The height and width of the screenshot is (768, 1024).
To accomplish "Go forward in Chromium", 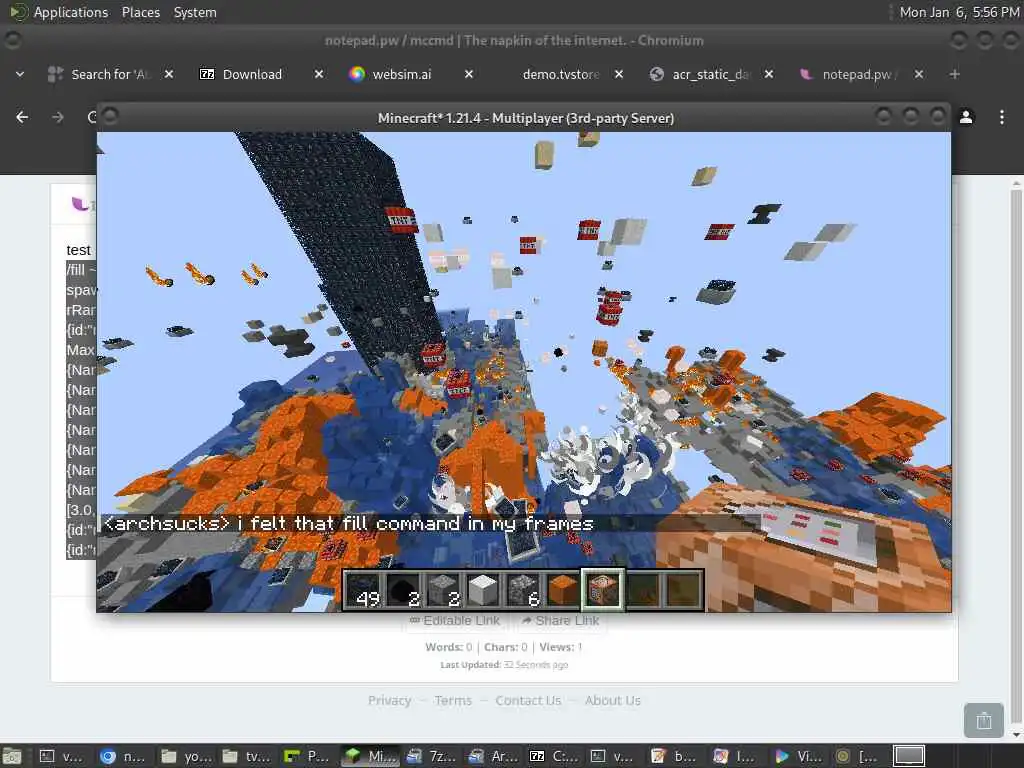I will coord(58,117).
